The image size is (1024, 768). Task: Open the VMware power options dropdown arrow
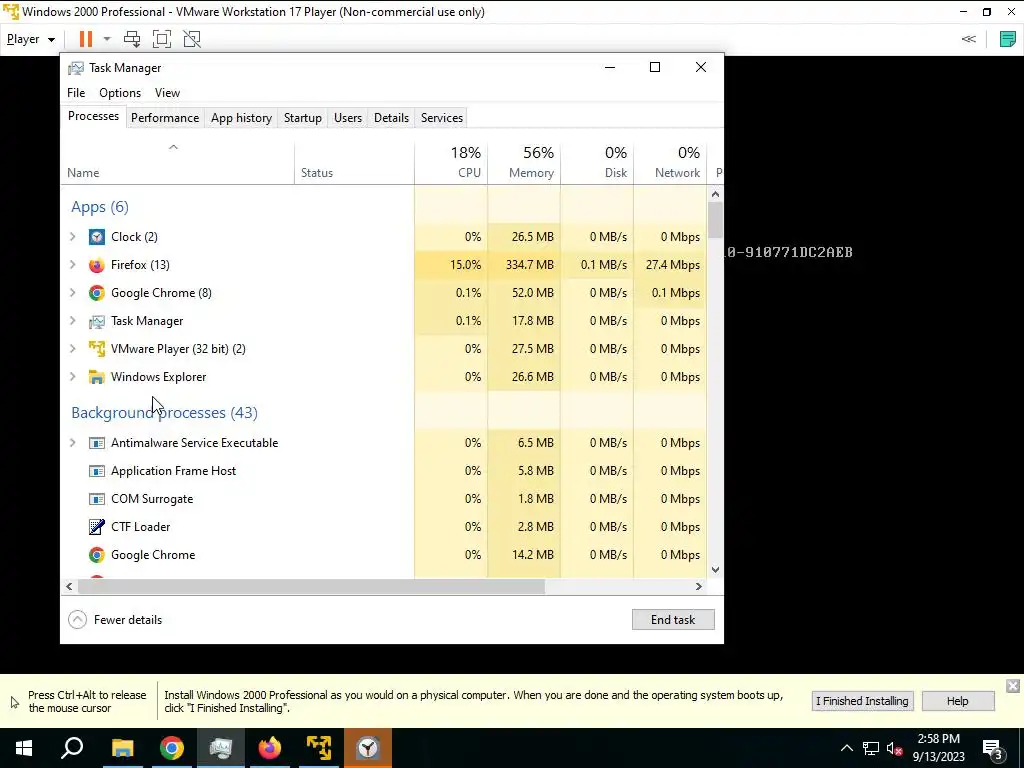point(107,39)
